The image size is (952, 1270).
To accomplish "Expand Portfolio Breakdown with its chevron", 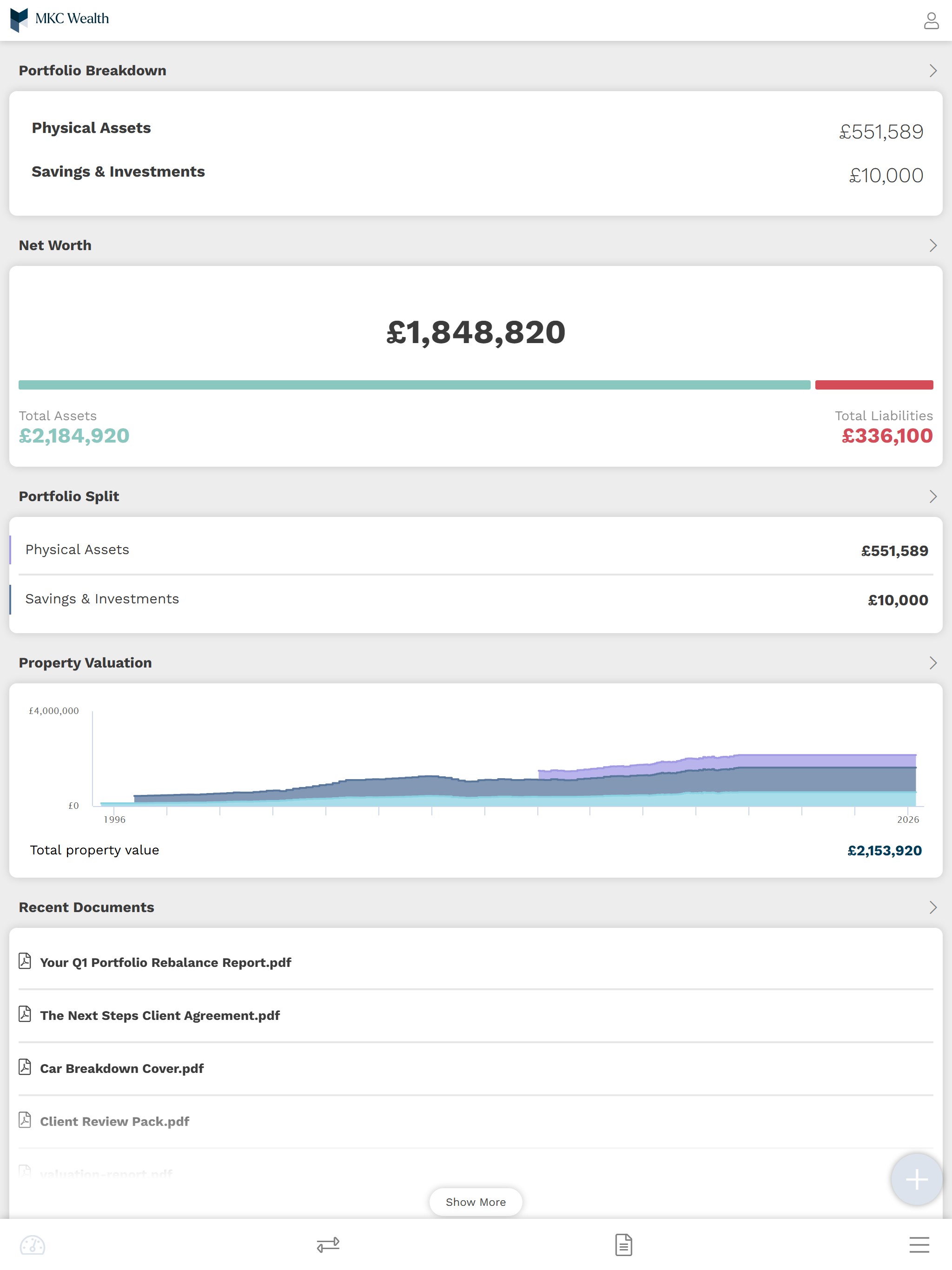I will (932, 71).
